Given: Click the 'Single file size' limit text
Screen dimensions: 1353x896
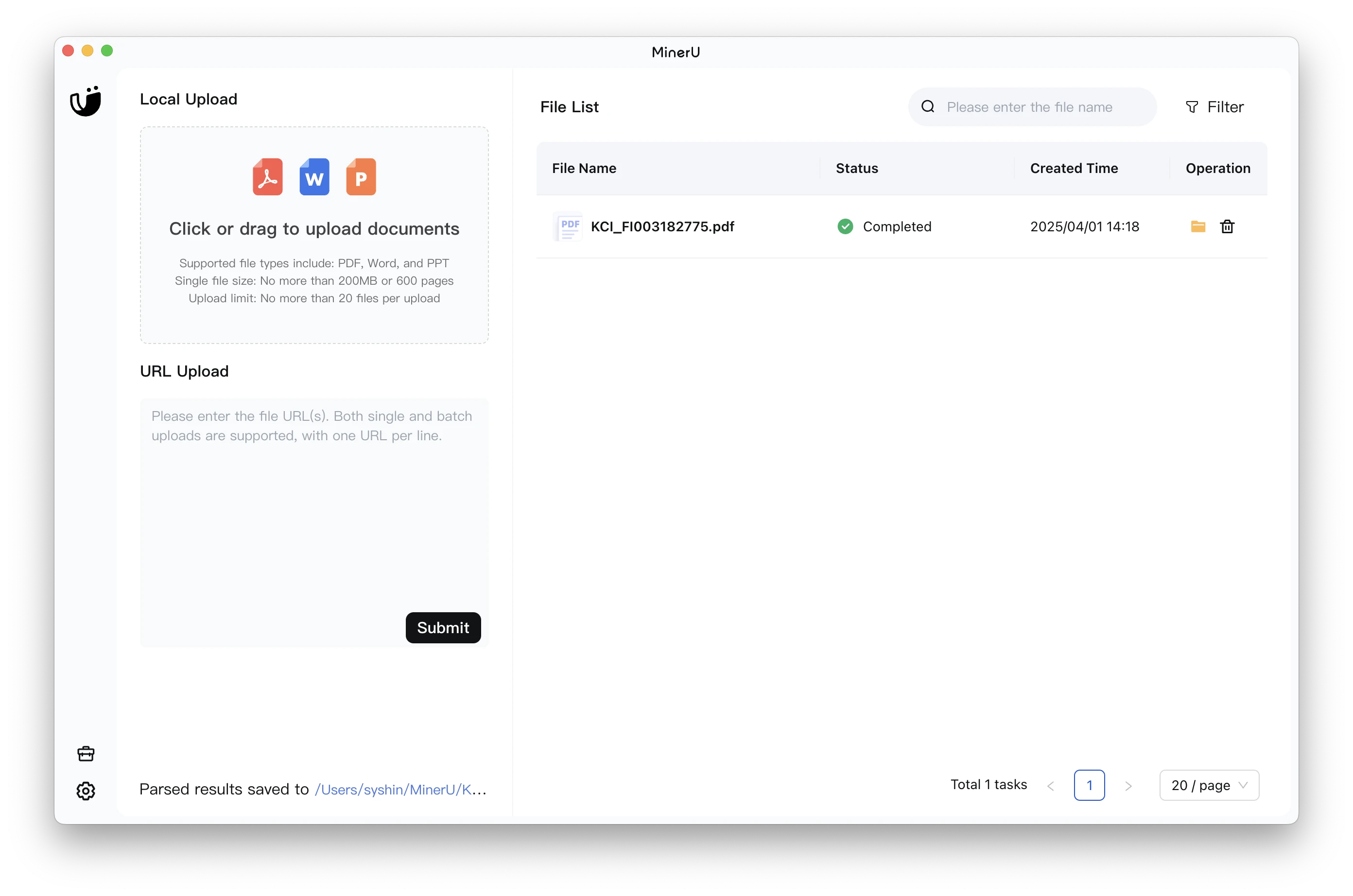Looking at the screenshot, I should (x=314, y=280).
